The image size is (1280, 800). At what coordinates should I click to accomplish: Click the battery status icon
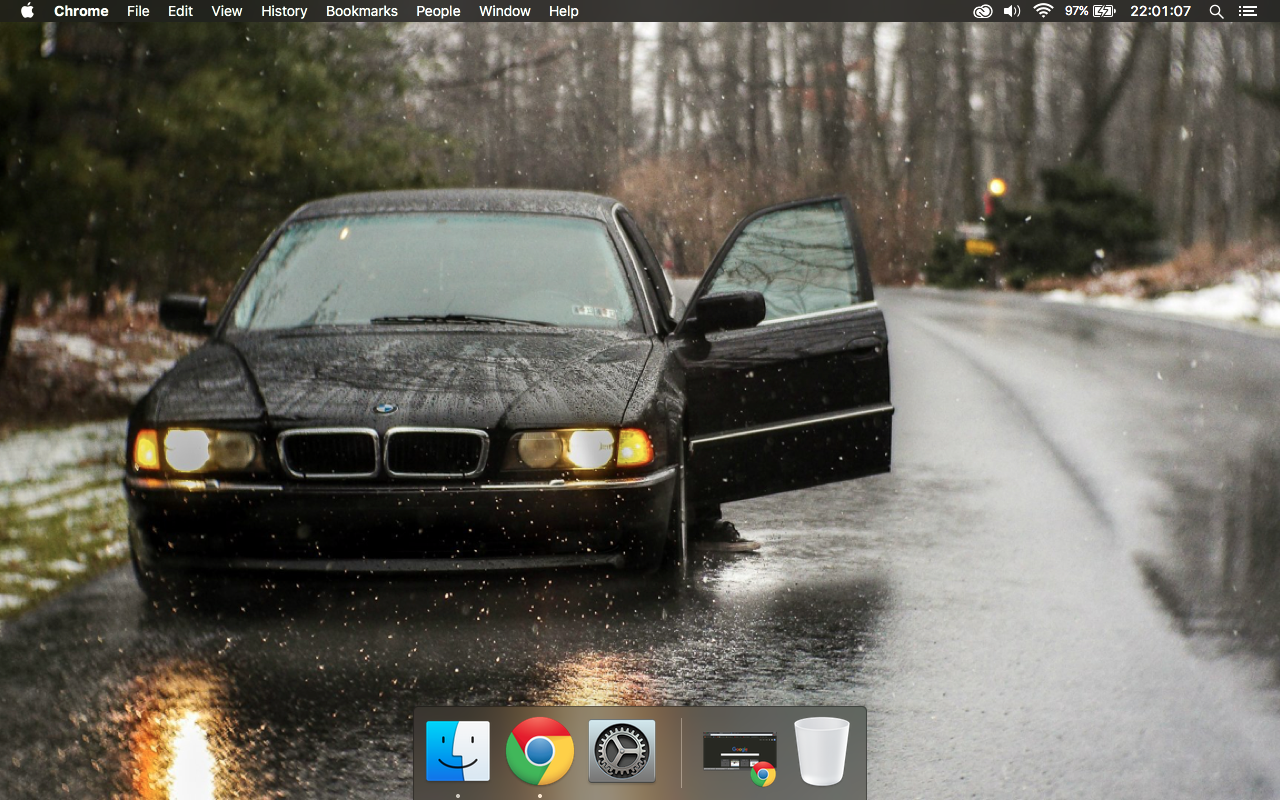[1104, 11]
